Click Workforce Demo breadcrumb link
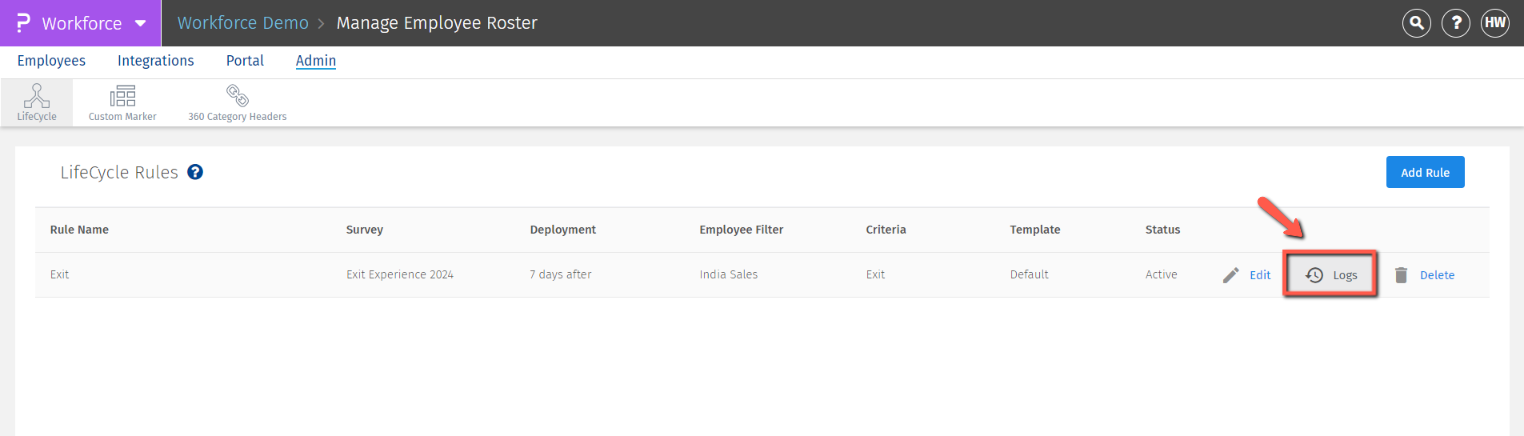Screen dimensions: 1524x436 click(x=243, y=23)
